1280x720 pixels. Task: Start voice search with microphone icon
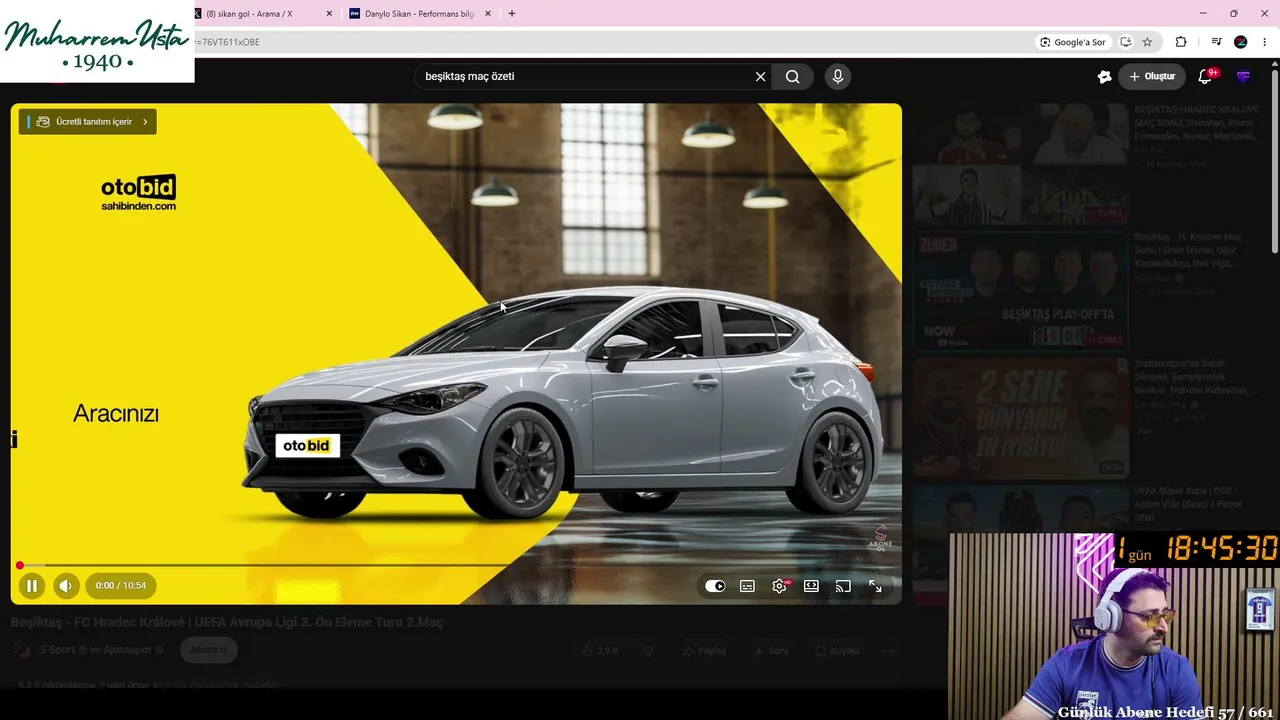point(838,76)
